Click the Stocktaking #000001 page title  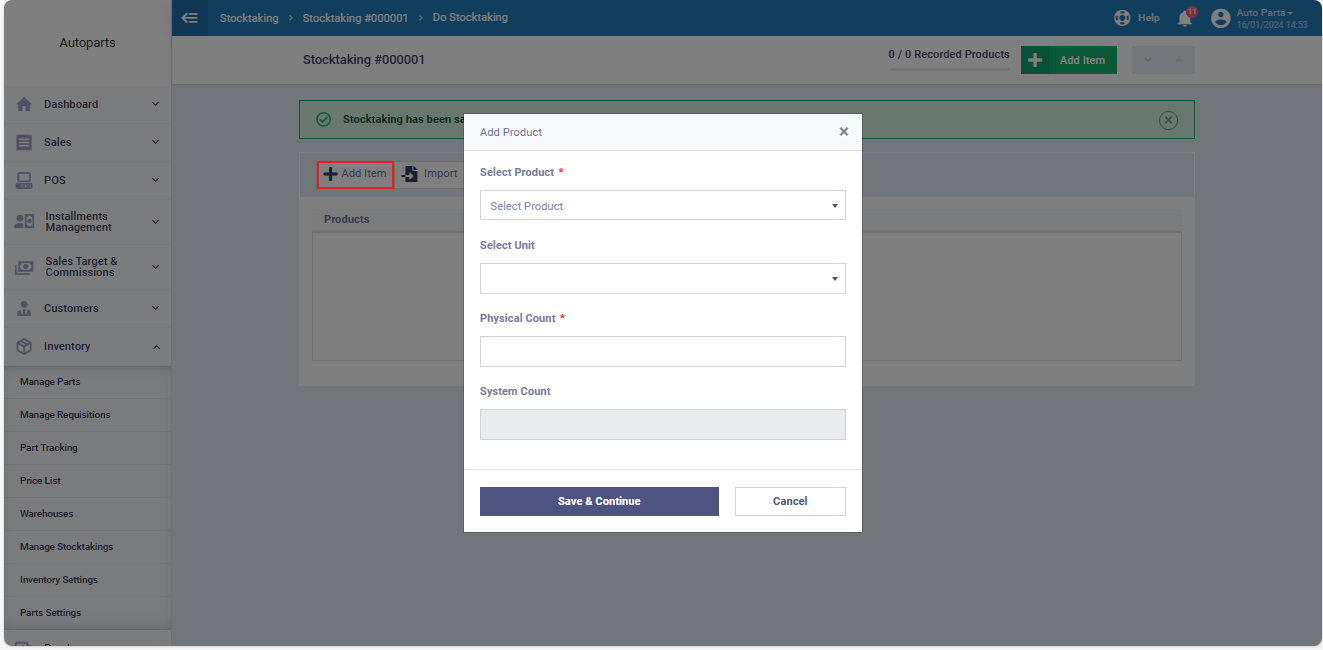pos(364,60)
